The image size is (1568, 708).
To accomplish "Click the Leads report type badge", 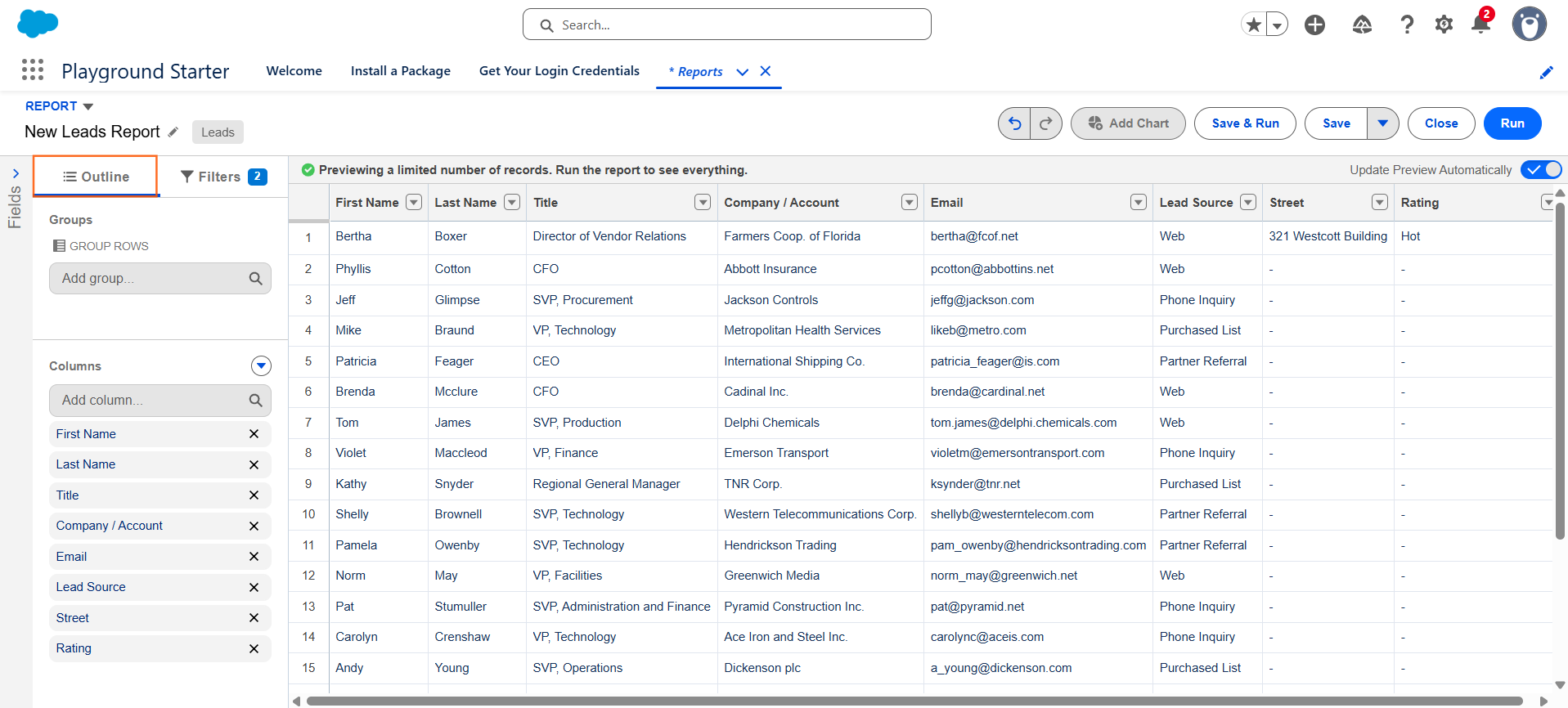I will click(x=218, y=132).
